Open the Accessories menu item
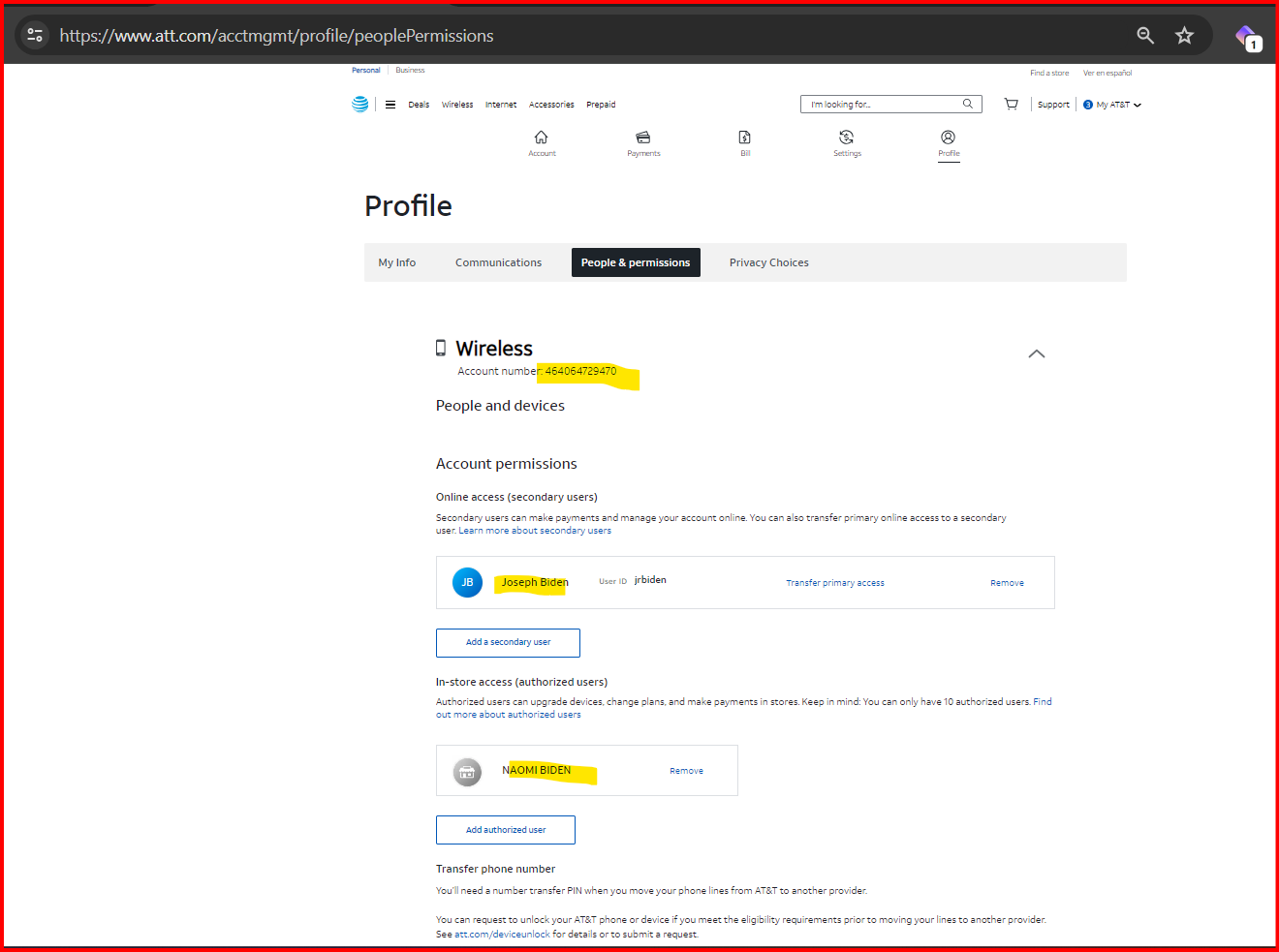Screen dimensions: 1279x952 click(x=551, y=105)
